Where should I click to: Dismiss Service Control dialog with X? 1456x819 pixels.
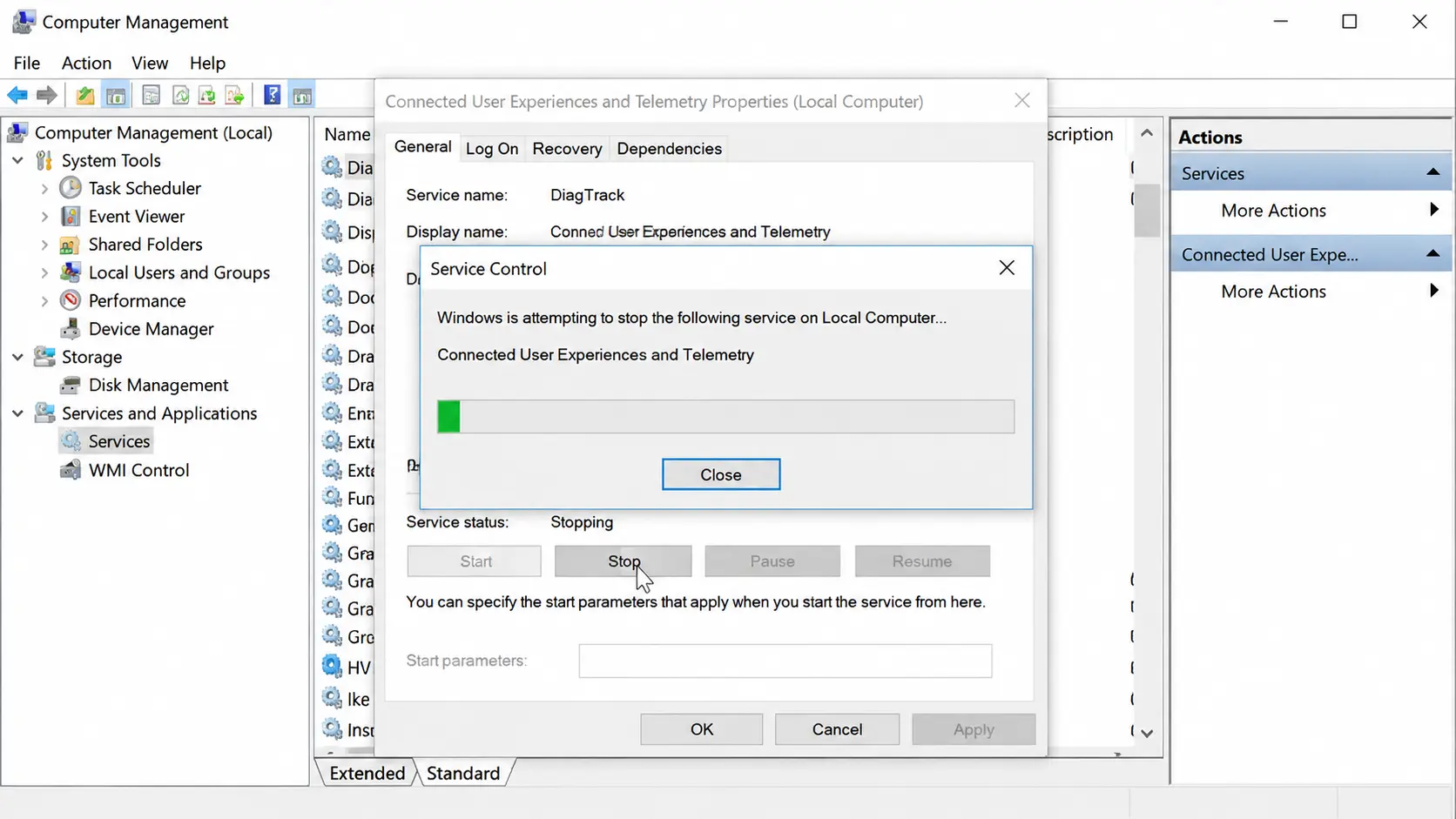click(x=1007, y=268)
